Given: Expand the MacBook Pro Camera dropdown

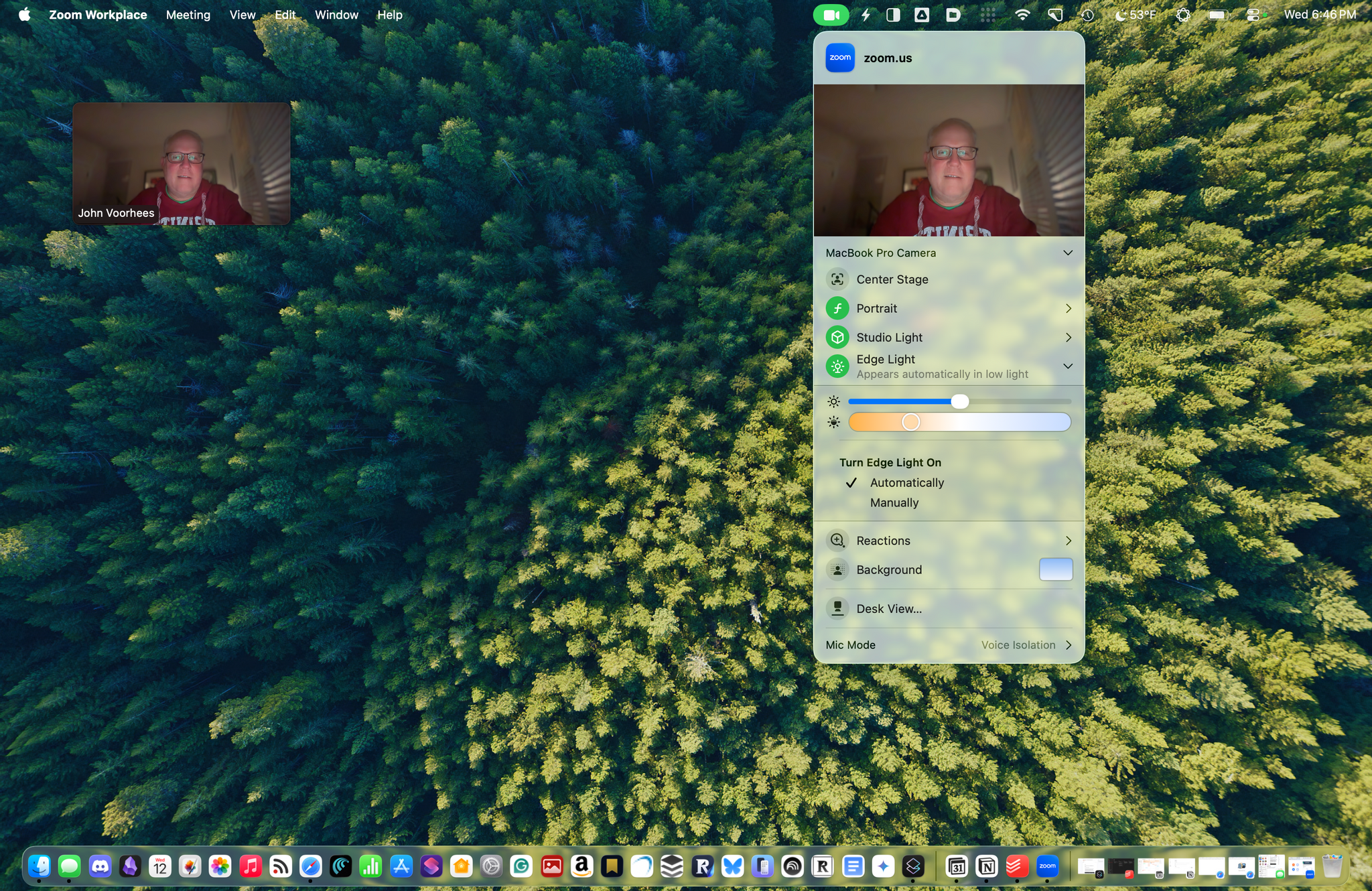Looking at the screenshot, I should (x=1068, y=253).
